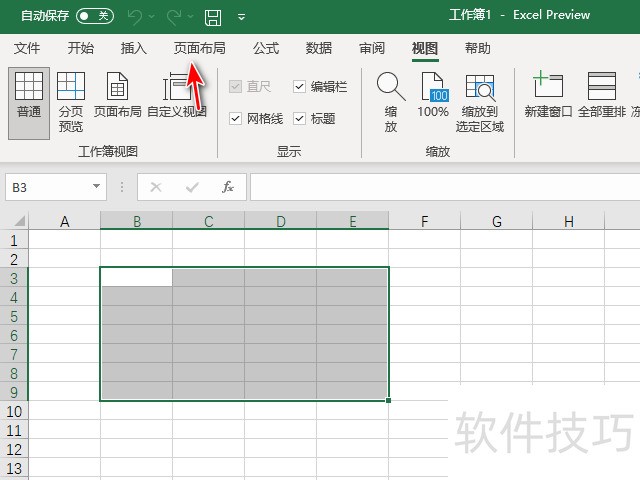Select column D header
The height and width of the screenshot is (480, 640).
click(281, 222)
